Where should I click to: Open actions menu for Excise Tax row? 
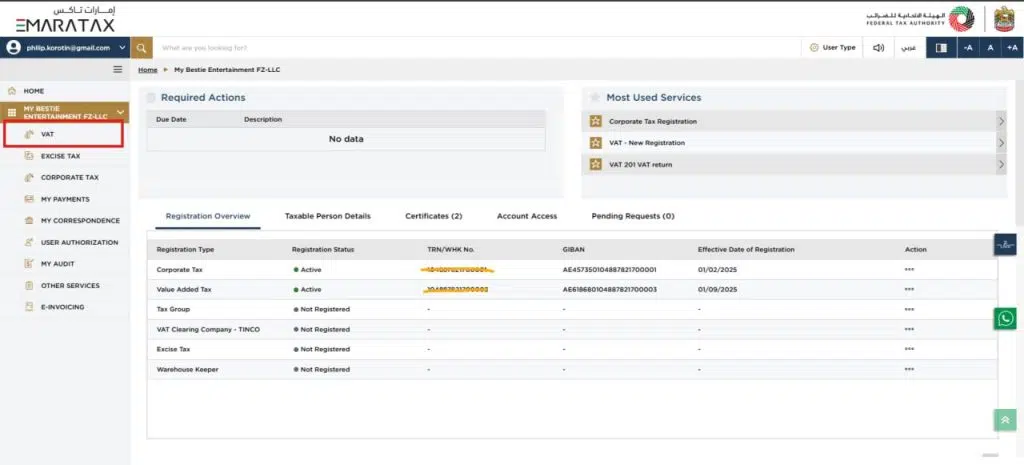pos(909,349)
